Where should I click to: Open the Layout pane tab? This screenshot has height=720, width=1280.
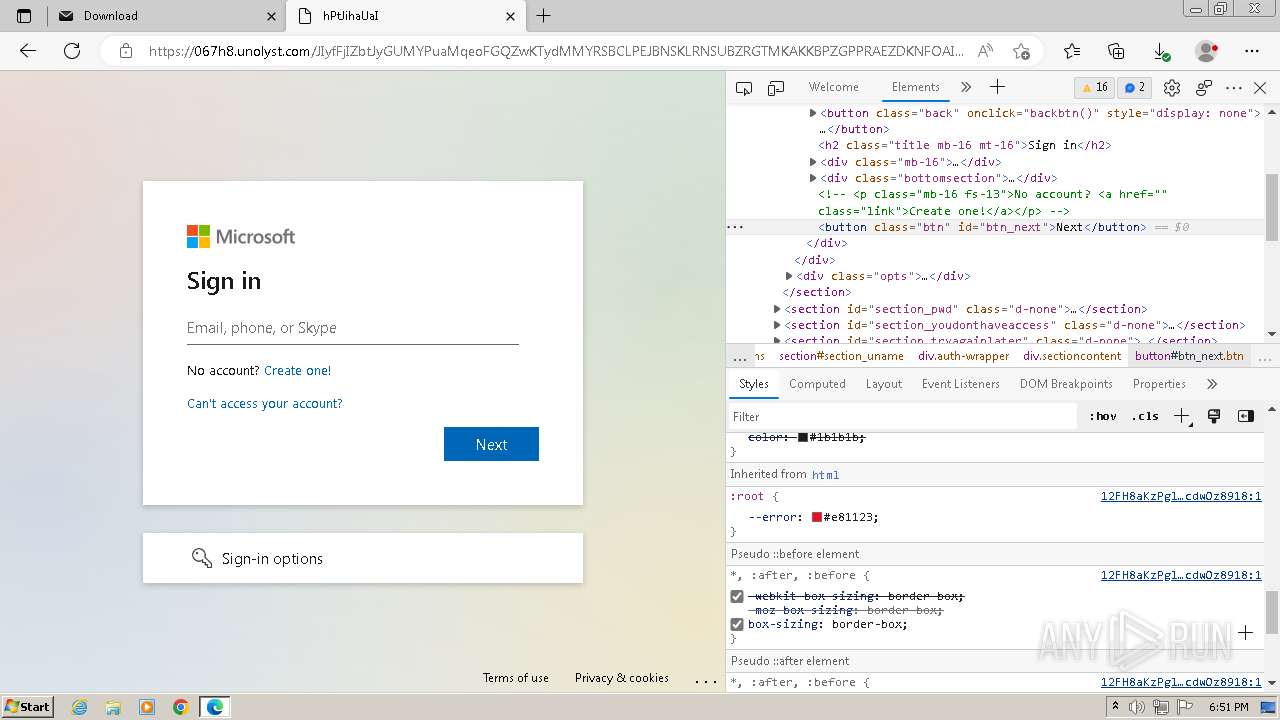884,384
